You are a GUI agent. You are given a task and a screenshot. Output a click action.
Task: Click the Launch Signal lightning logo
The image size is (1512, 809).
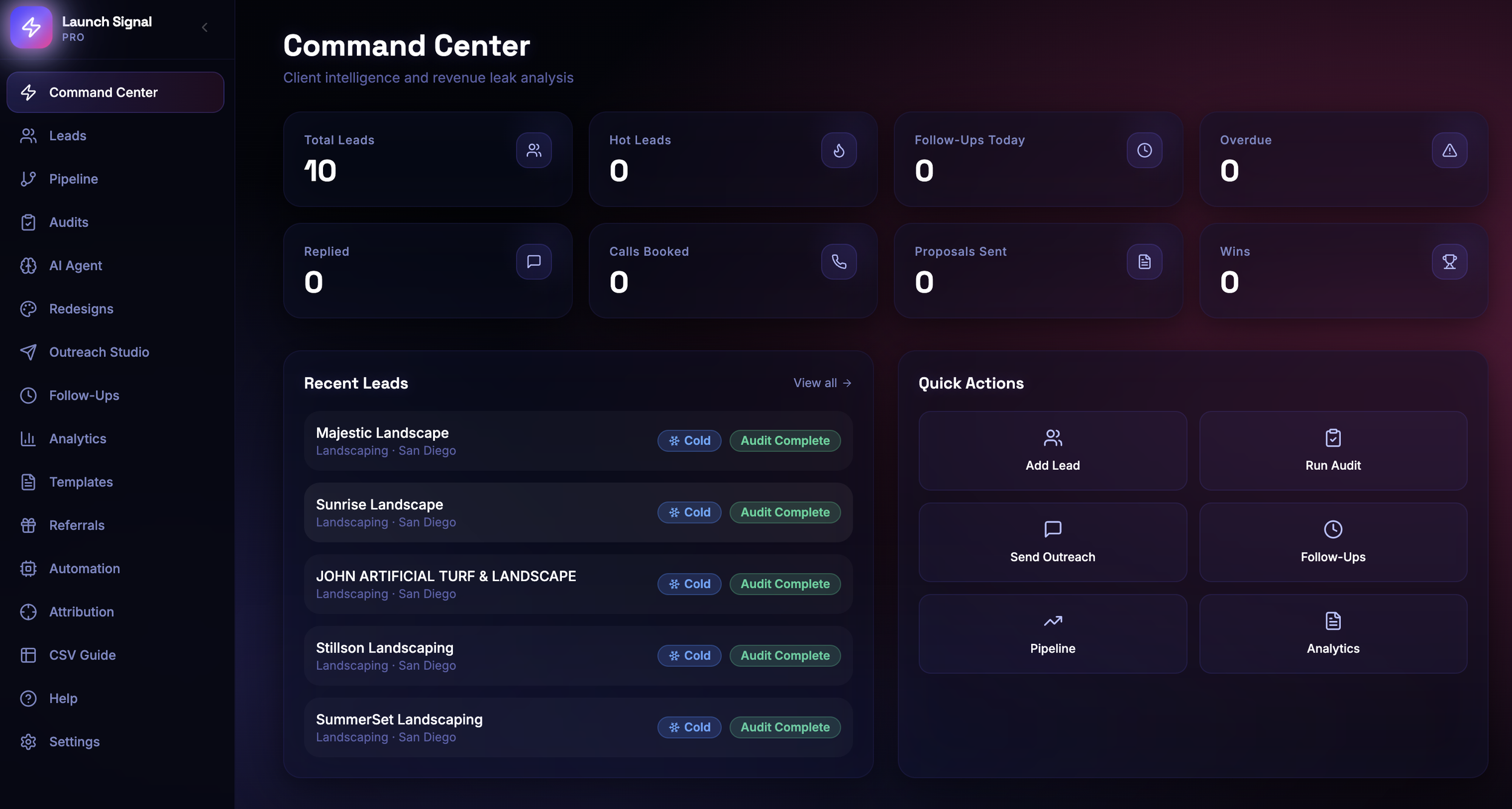[31, 27]
